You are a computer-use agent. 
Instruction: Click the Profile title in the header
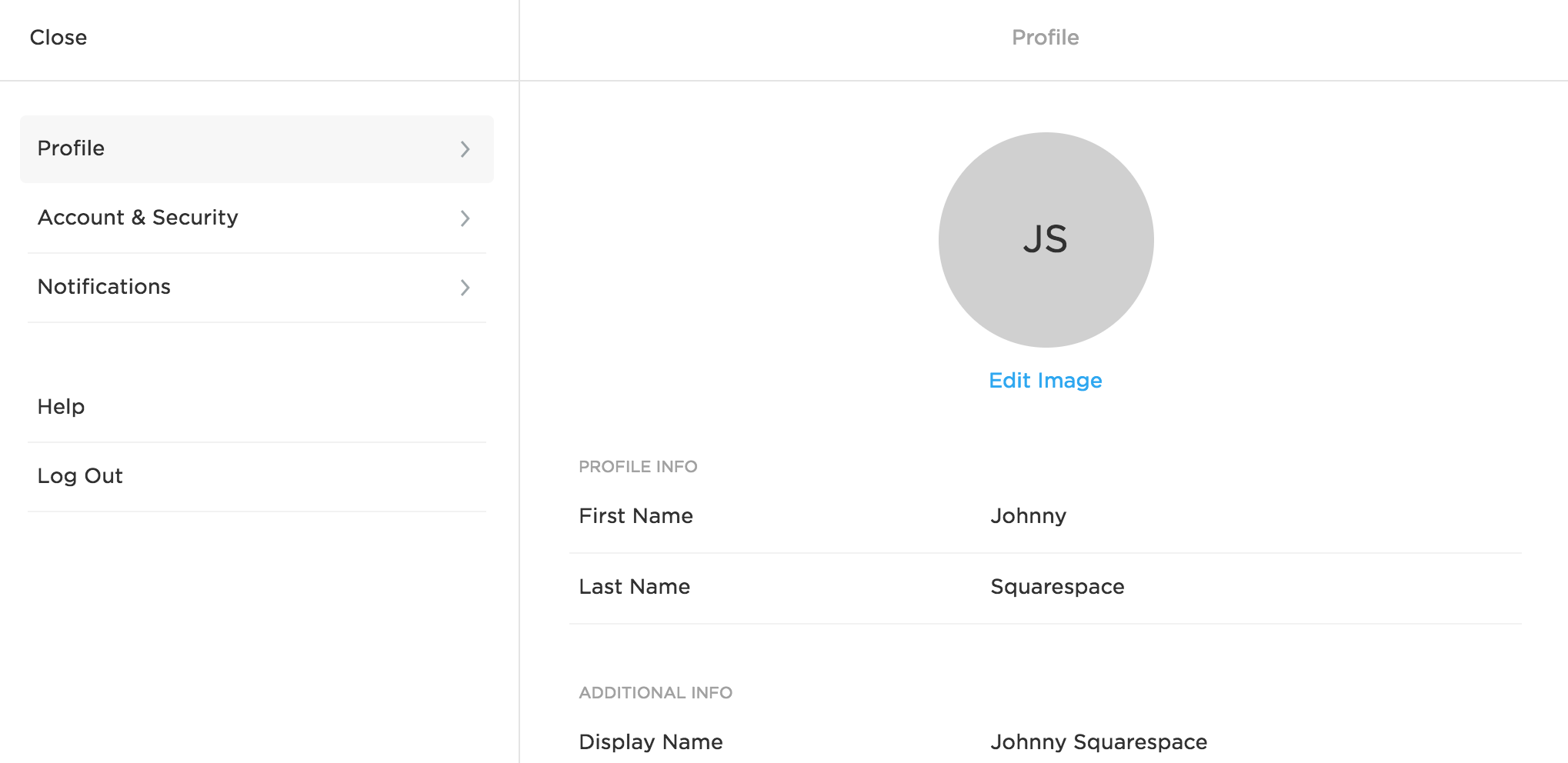click(1045, 38)
